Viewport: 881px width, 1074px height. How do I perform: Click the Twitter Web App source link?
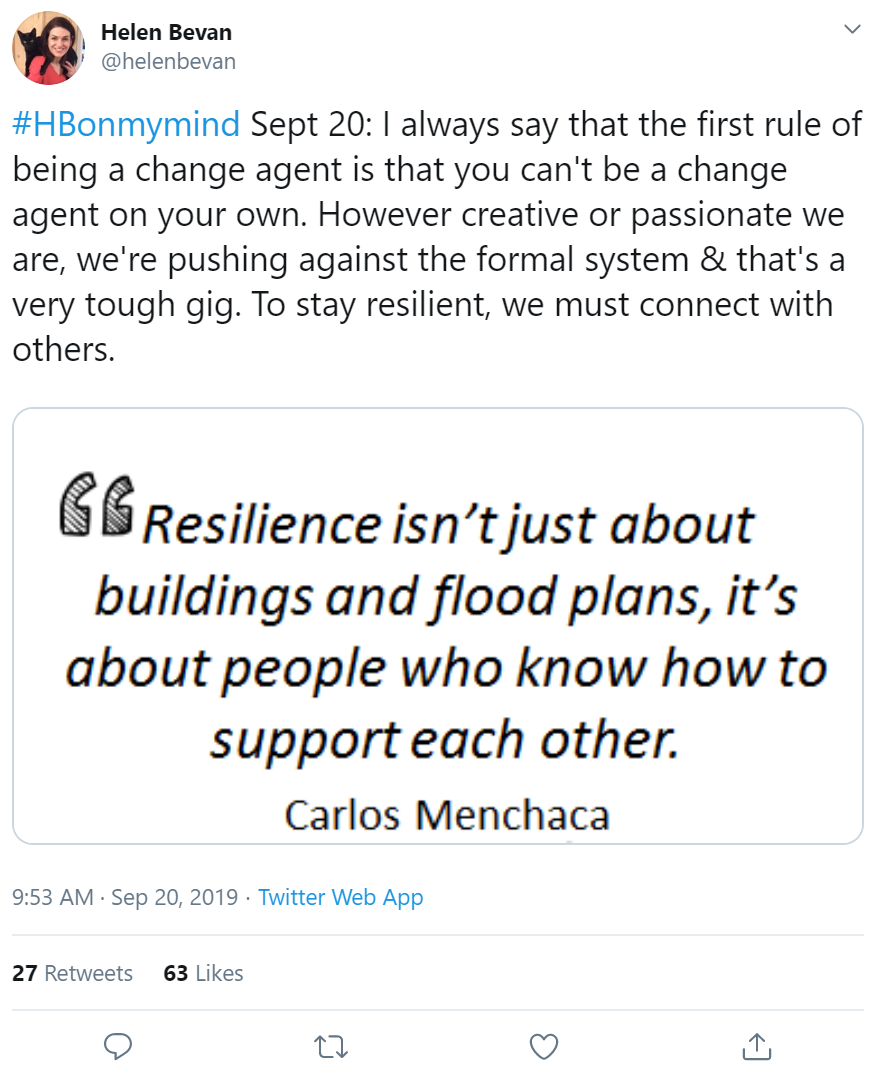pyautogui.click(x=340, y=897)
